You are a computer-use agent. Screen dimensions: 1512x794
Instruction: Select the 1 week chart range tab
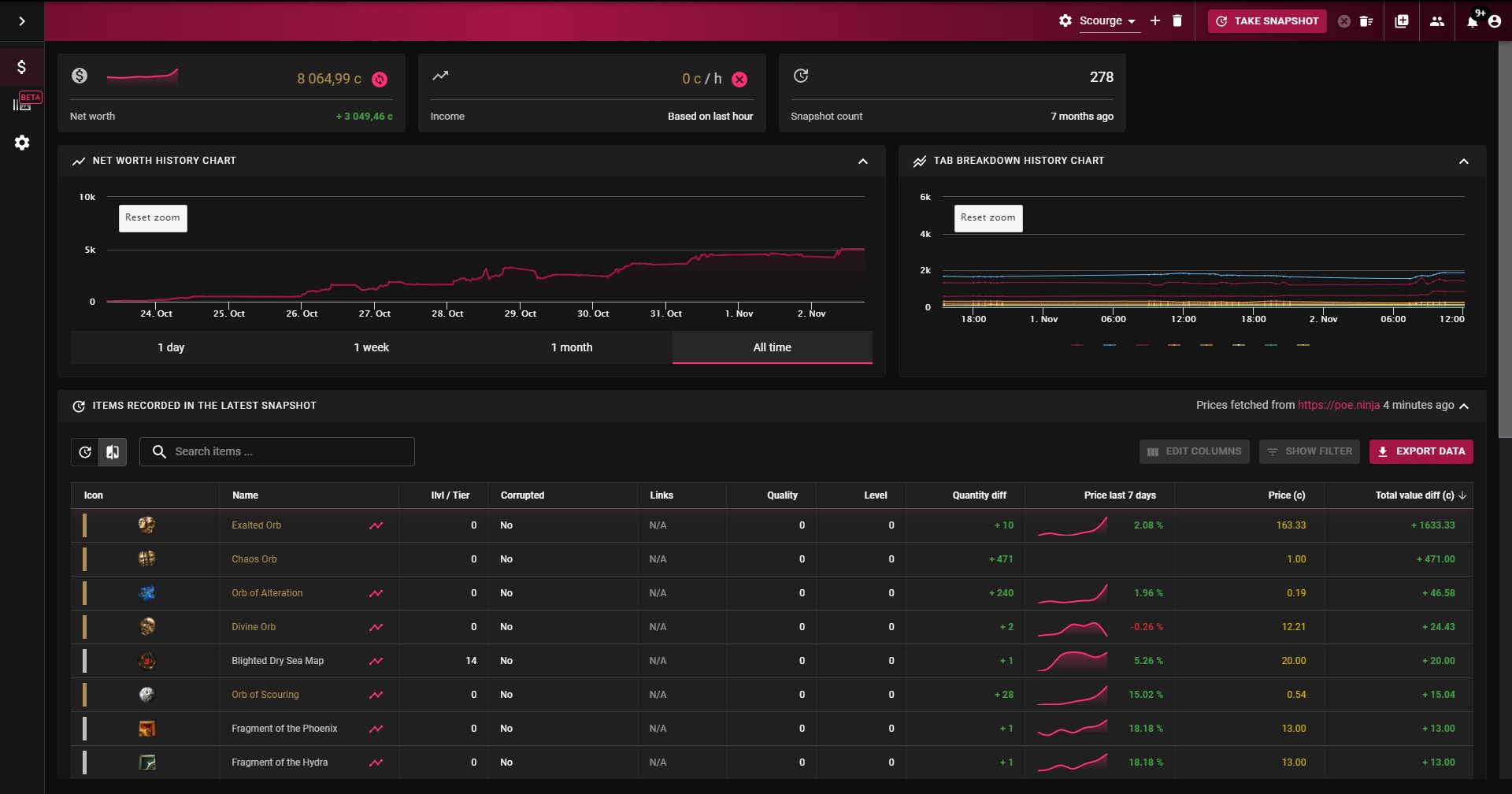tap(372, 347)
